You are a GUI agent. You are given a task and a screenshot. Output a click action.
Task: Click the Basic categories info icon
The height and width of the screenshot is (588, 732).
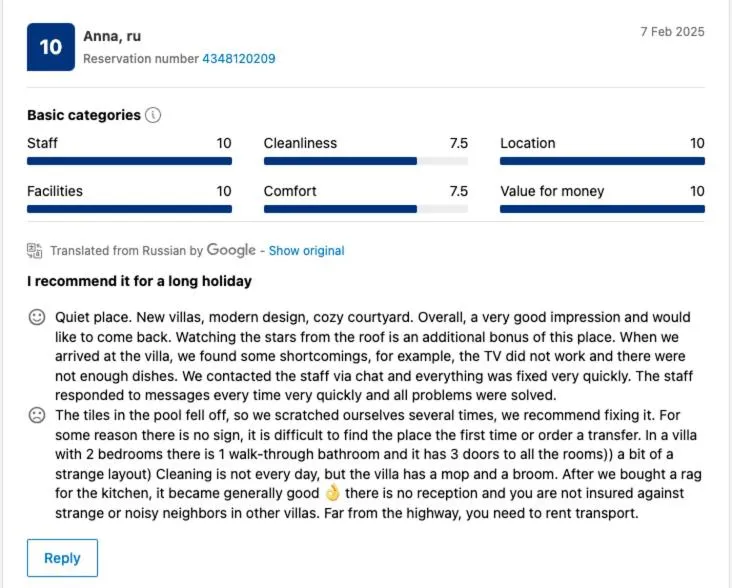tap(153, 115)
